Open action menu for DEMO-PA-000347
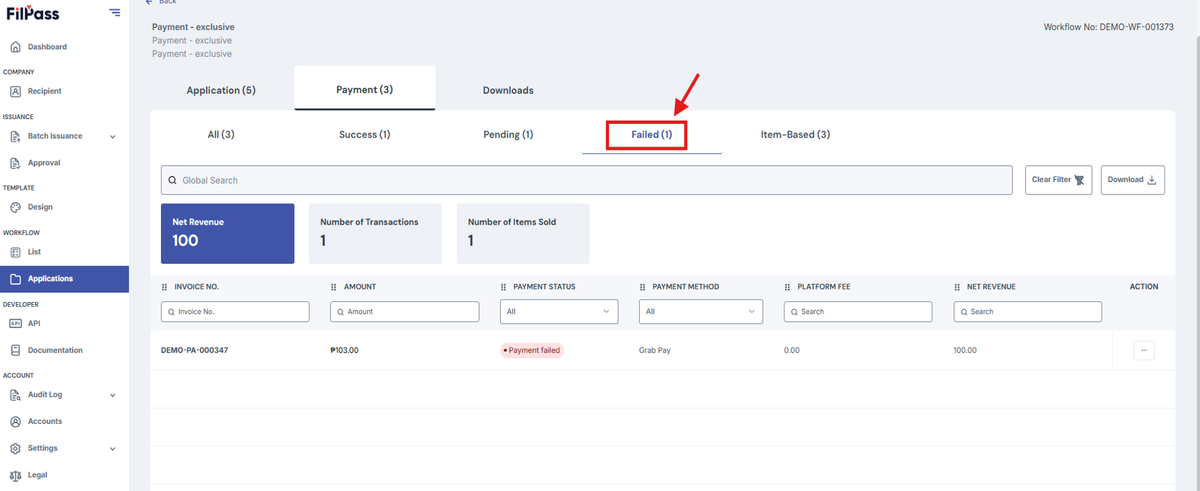The height and width of the screenshot is (491, 1200). tap(1144, 350)
